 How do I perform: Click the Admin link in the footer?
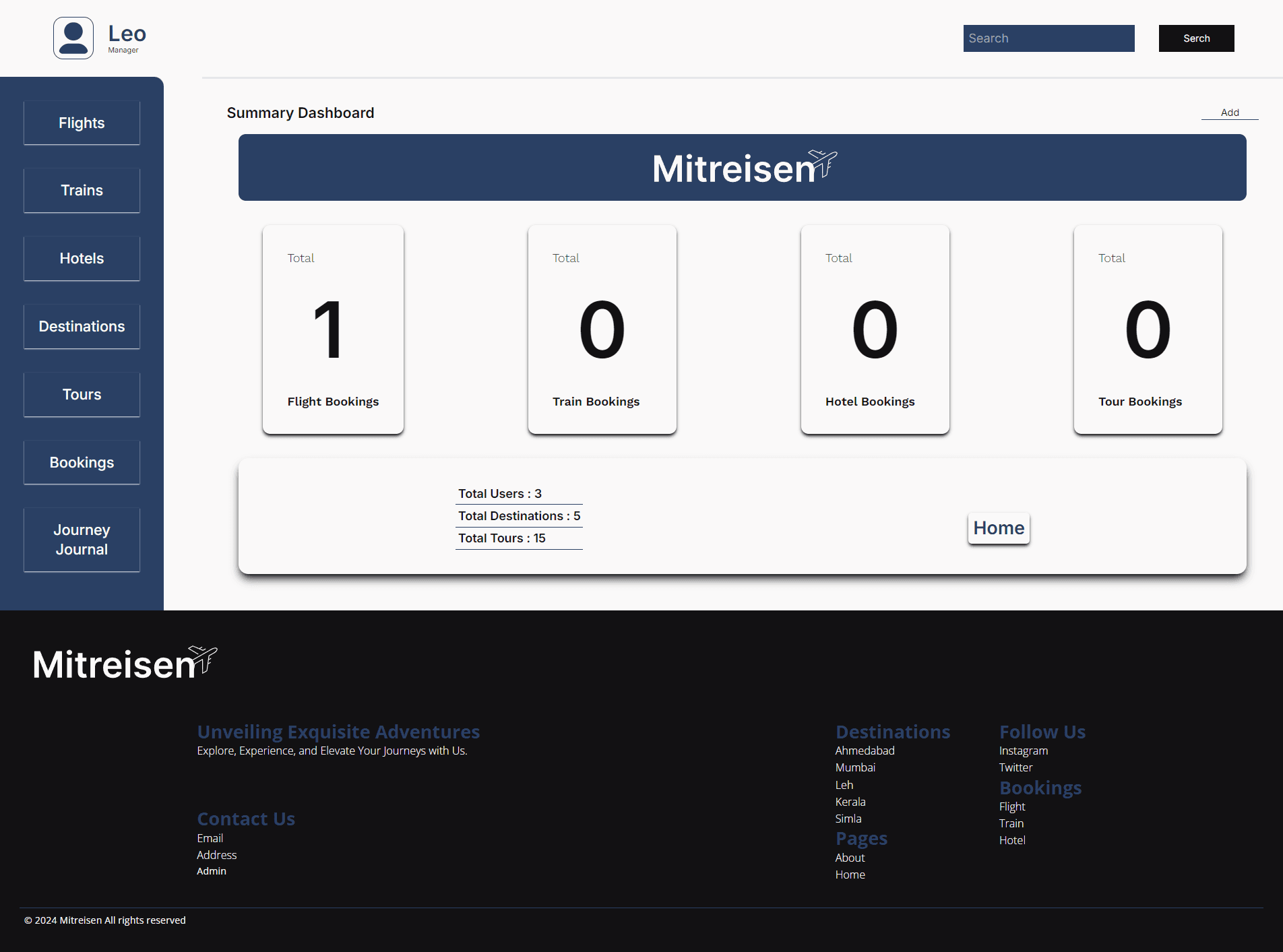point(212,871)
